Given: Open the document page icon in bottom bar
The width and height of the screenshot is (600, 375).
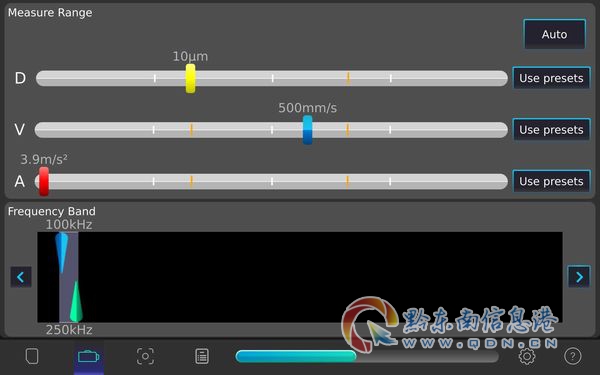Looking at the screenshot, I should pos(32,356).
